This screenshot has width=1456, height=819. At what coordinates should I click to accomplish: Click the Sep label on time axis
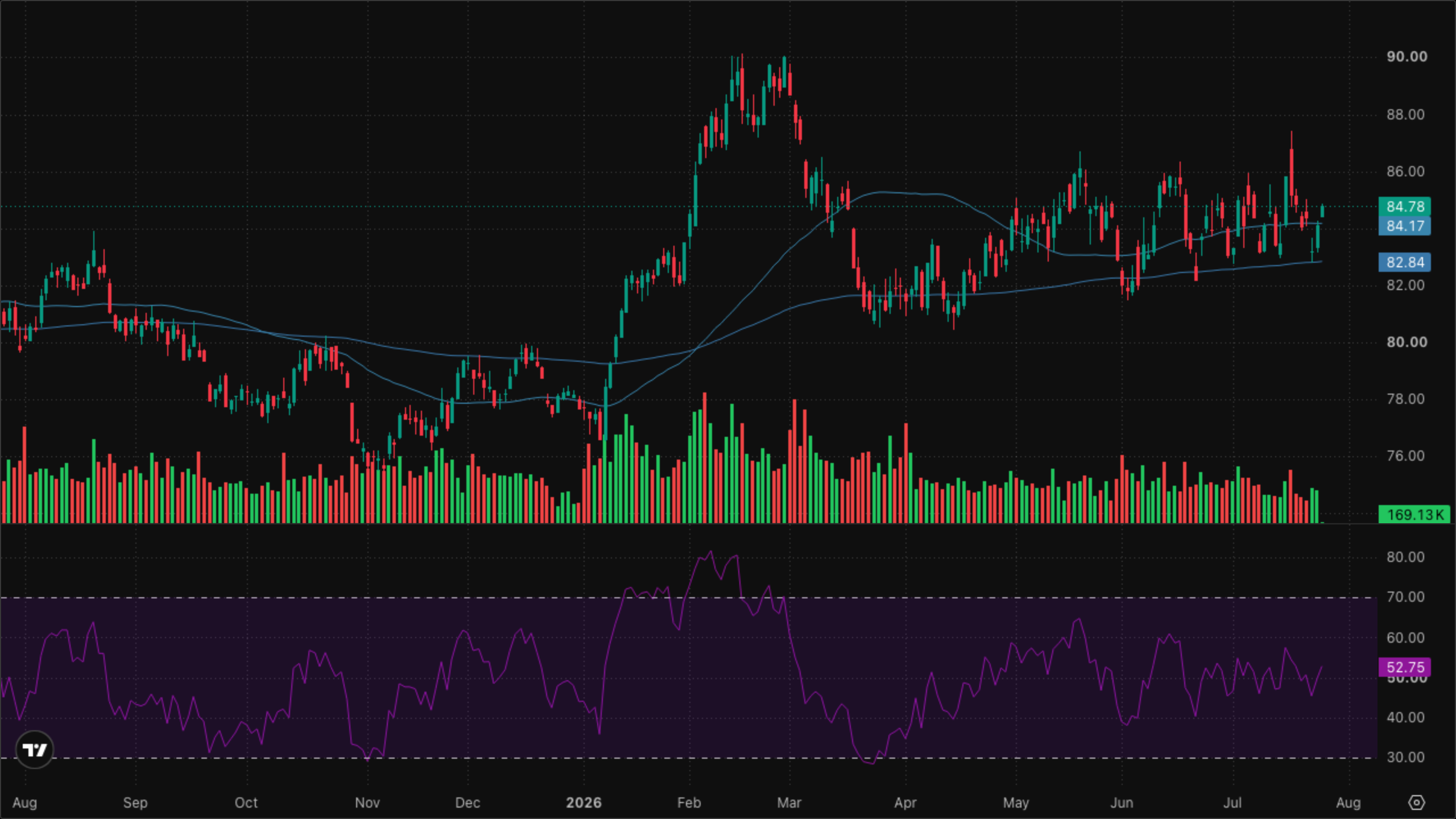coord(135,803)
